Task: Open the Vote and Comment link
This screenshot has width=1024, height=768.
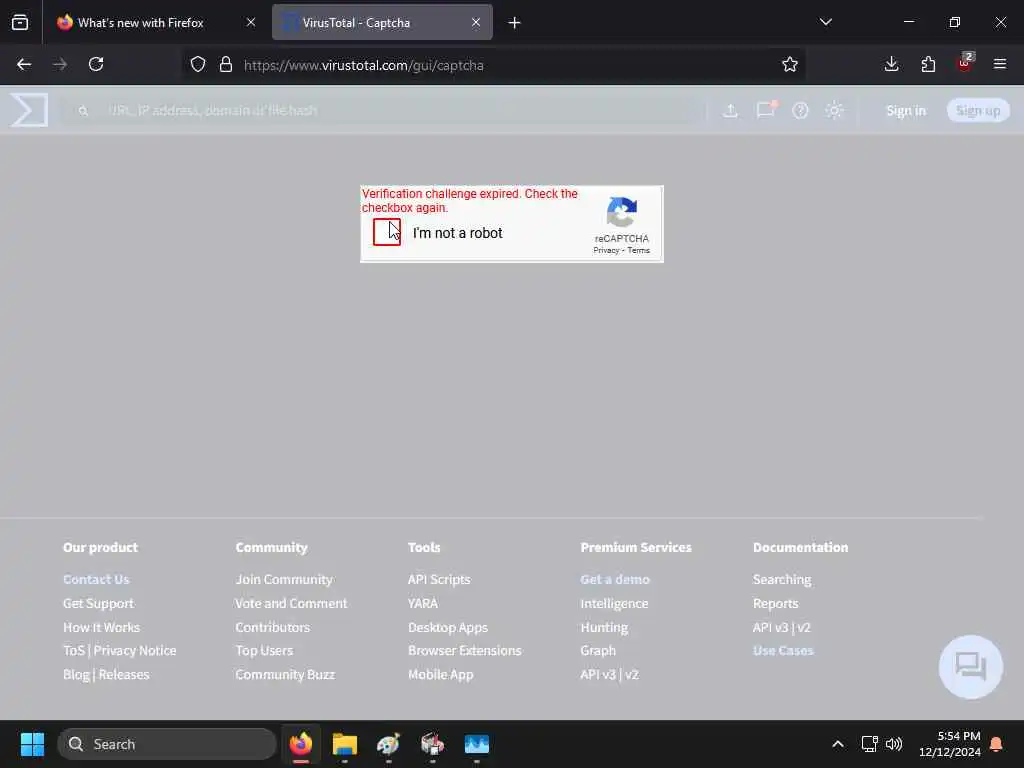Action: [291, 603]
